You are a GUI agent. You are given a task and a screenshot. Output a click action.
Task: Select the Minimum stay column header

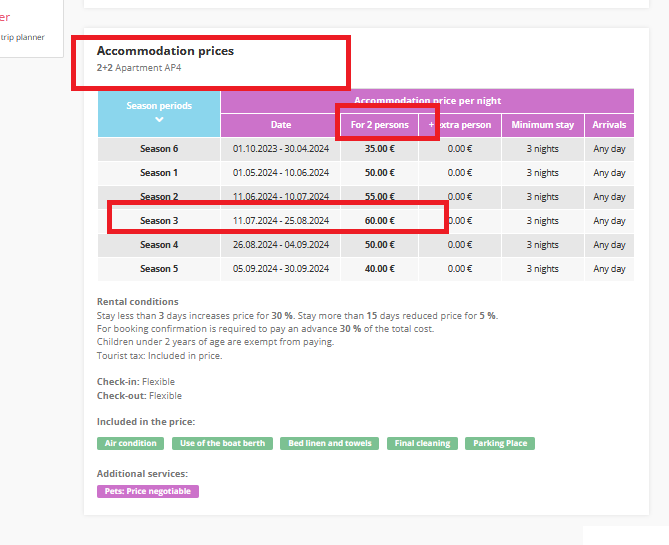coord(543,125)
